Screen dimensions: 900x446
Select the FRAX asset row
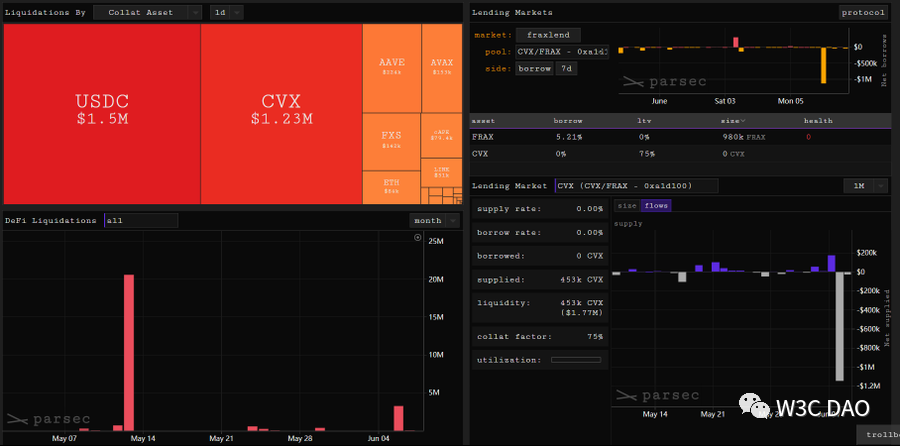680,137
